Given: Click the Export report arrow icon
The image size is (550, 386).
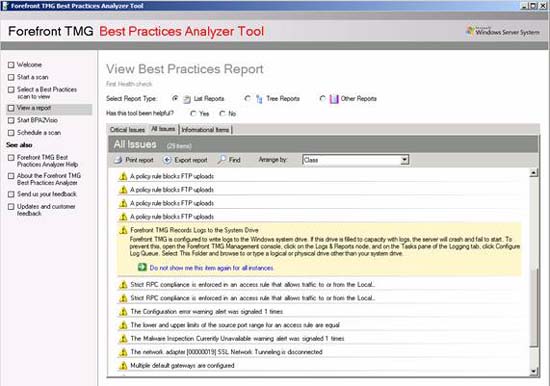Looking at the screenshot, I should (167, 160).
